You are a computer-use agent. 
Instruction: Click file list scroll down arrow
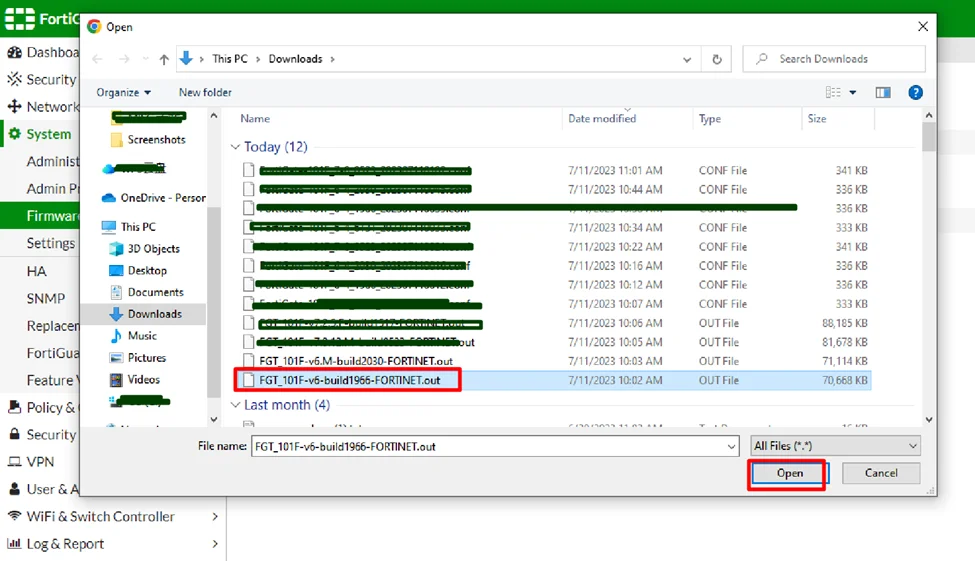coord(929,419)
